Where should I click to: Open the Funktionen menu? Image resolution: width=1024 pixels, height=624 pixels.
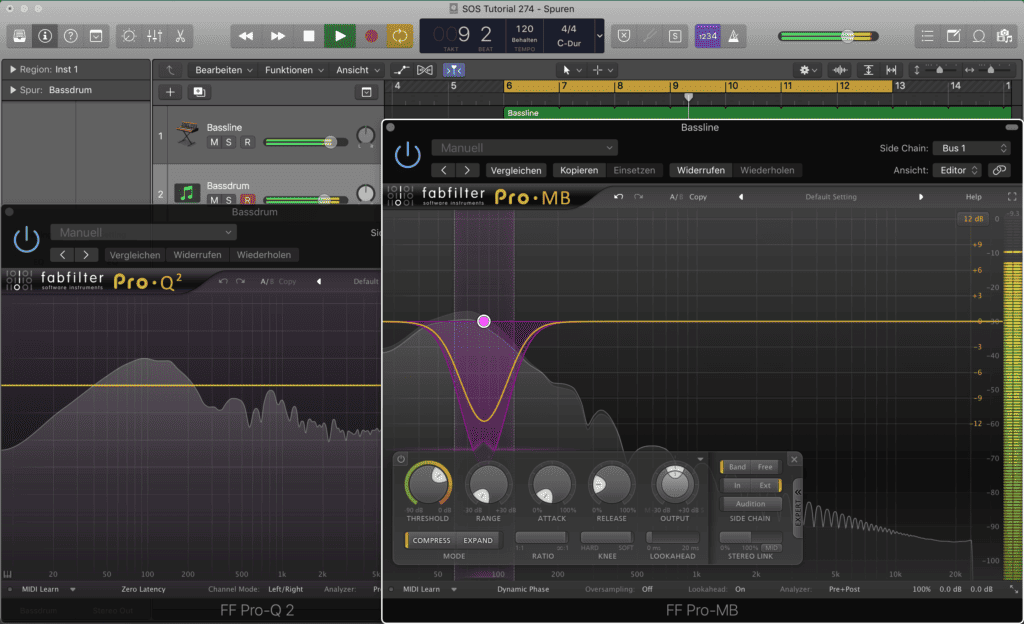293,70
